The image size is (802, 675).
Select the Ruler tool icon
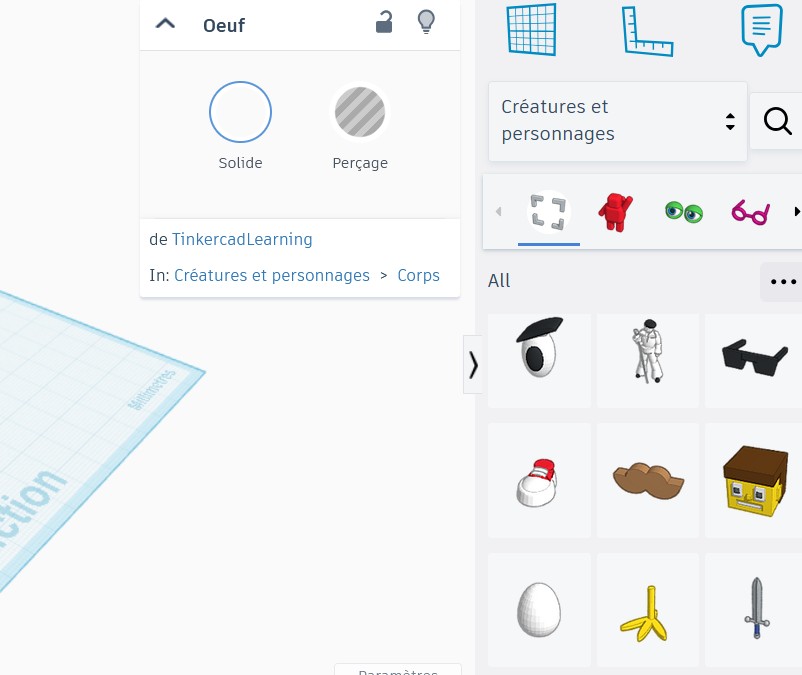647,31
